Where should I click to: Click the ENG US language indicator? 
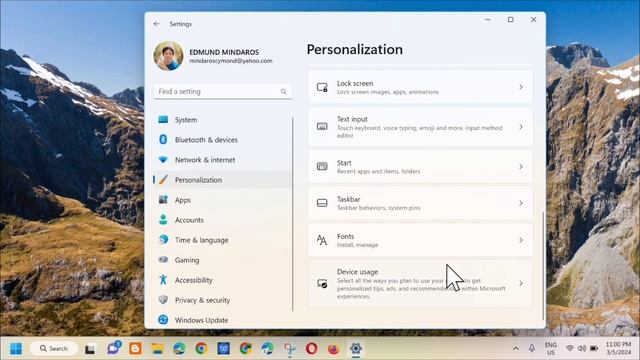[551, 349]
